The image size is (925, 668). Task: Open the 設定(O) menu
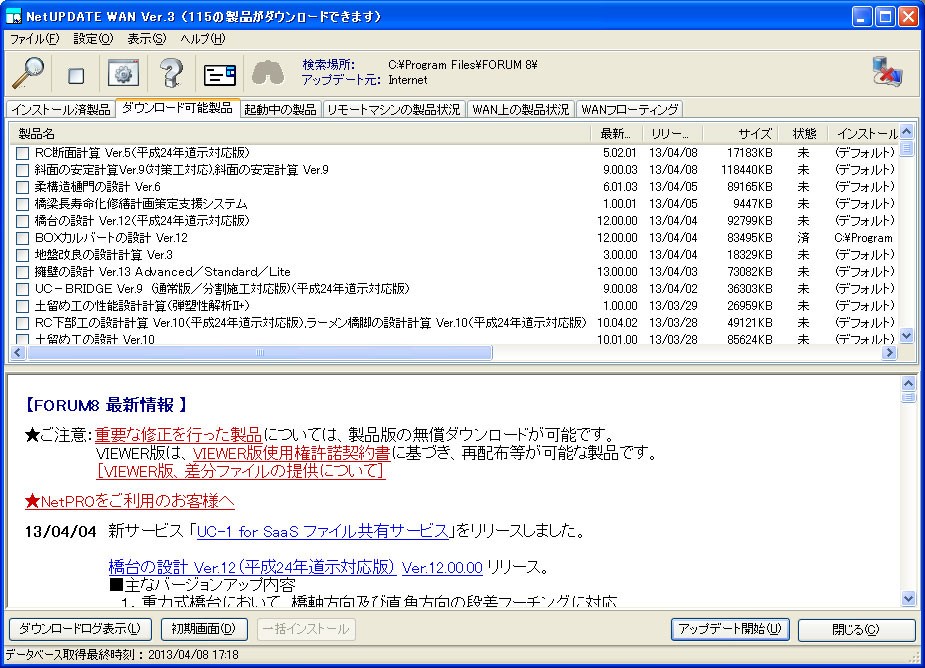pos(93,39)
